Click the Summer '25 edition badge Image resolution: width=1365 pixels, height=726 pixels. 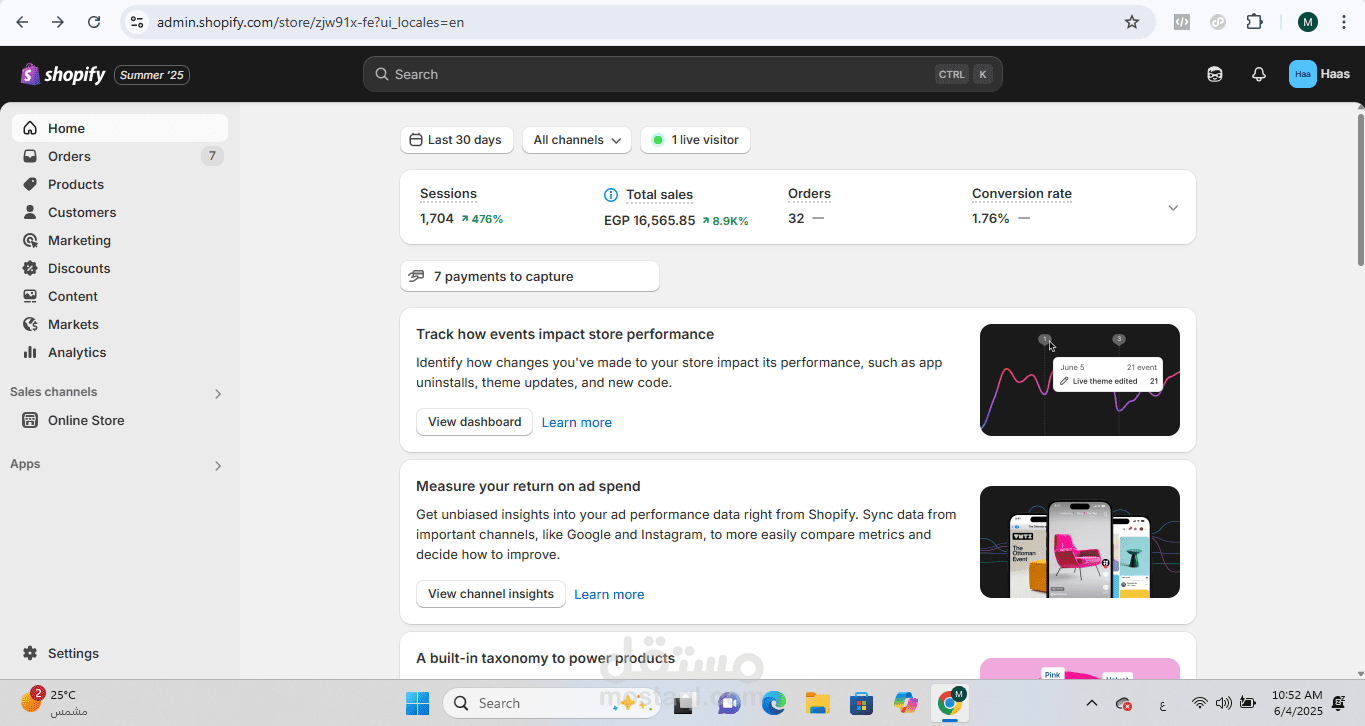tap(152, 75)
